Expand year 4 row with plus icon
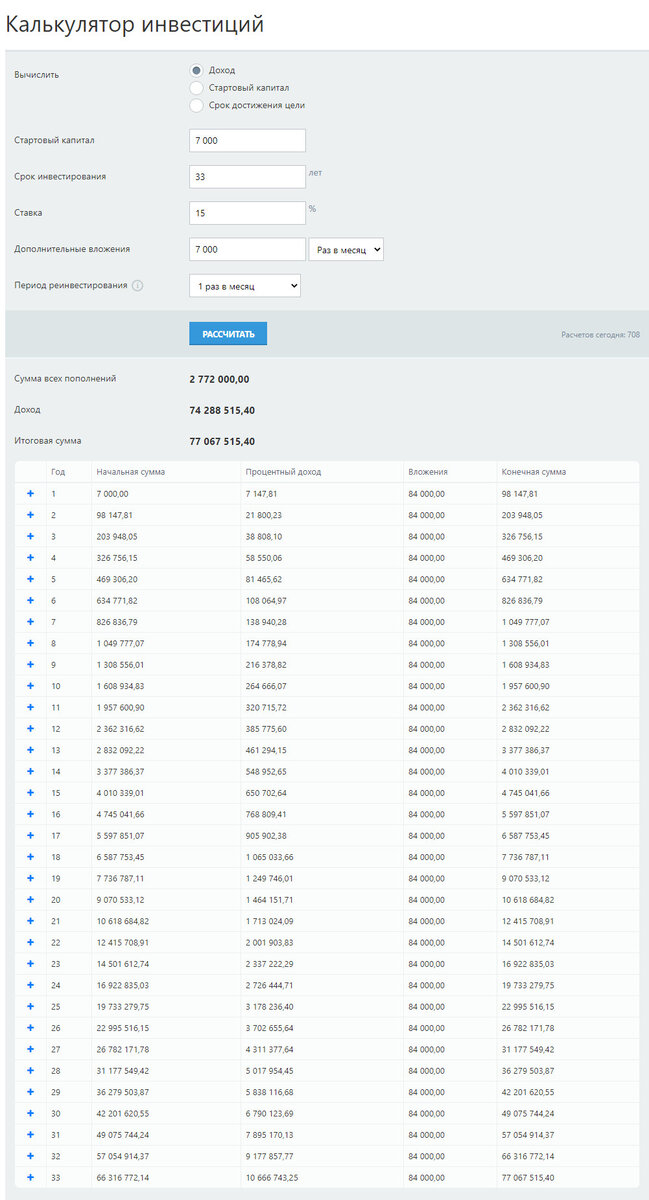This screenshot has width=649, height=1200. pos(30,557)
